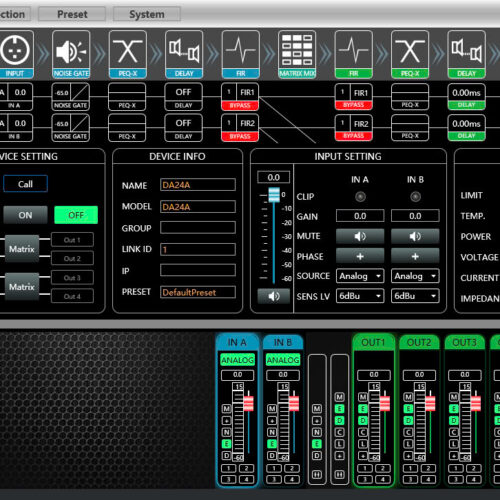
Task: Open the blue input Delay module icon
Action: point(184,54)
